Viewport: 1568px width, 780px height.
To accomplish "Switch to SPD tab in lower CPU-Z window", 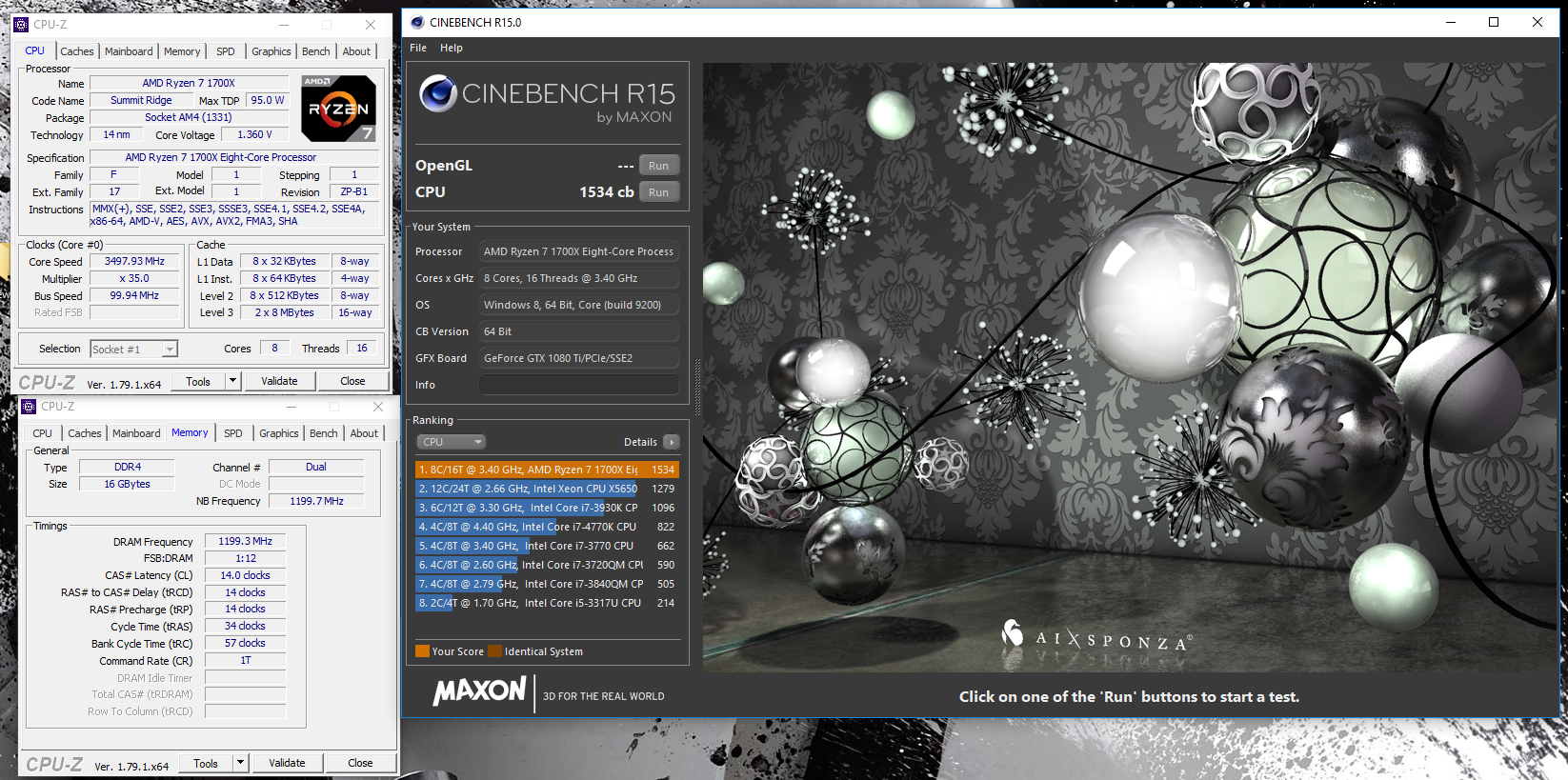I will [233, 433].
